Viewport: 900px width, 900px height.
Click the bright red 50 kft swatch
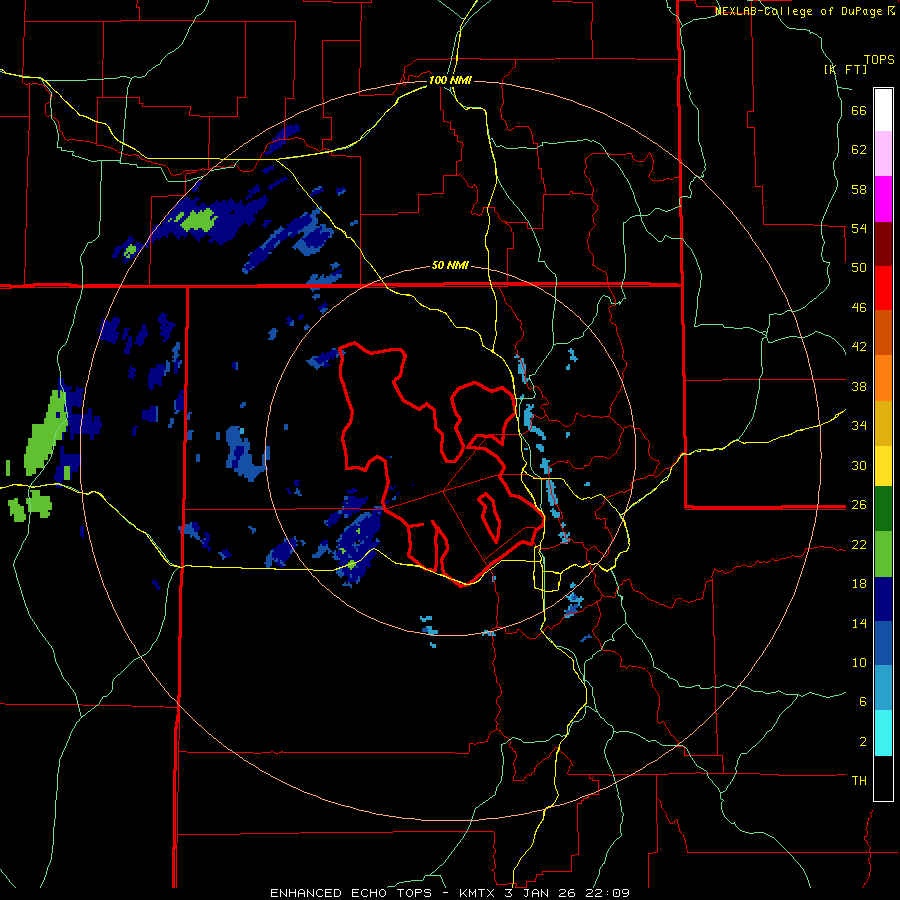[x=883, y=288]
